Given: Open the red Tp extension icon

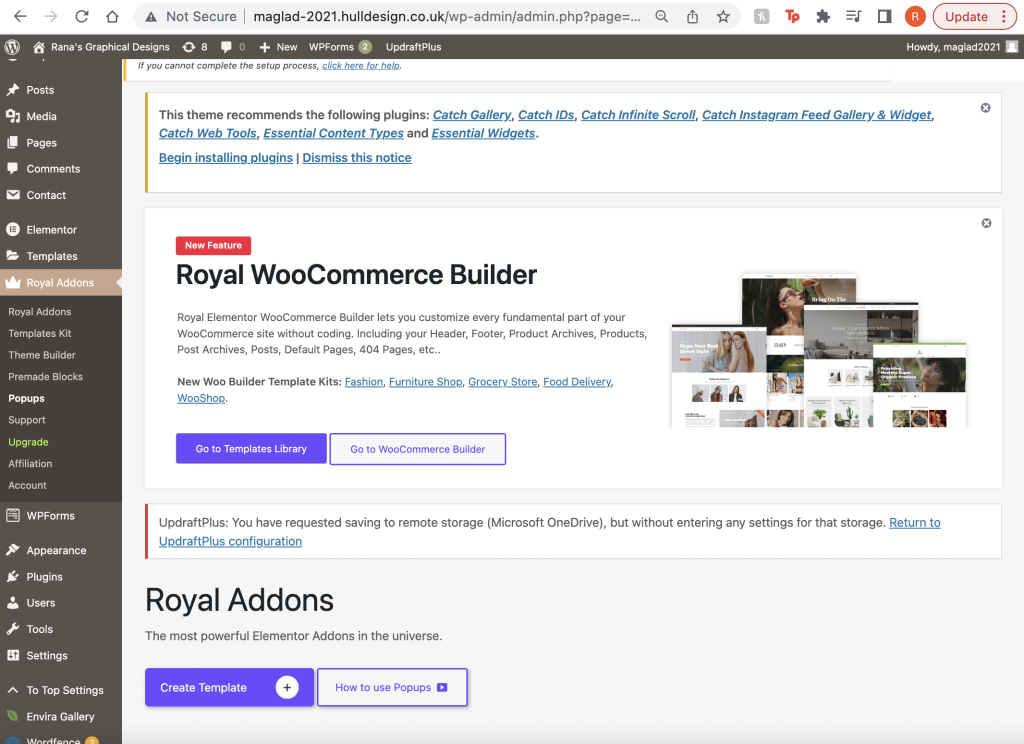Looking at the screenshot, I should click(x=792, y=17).
